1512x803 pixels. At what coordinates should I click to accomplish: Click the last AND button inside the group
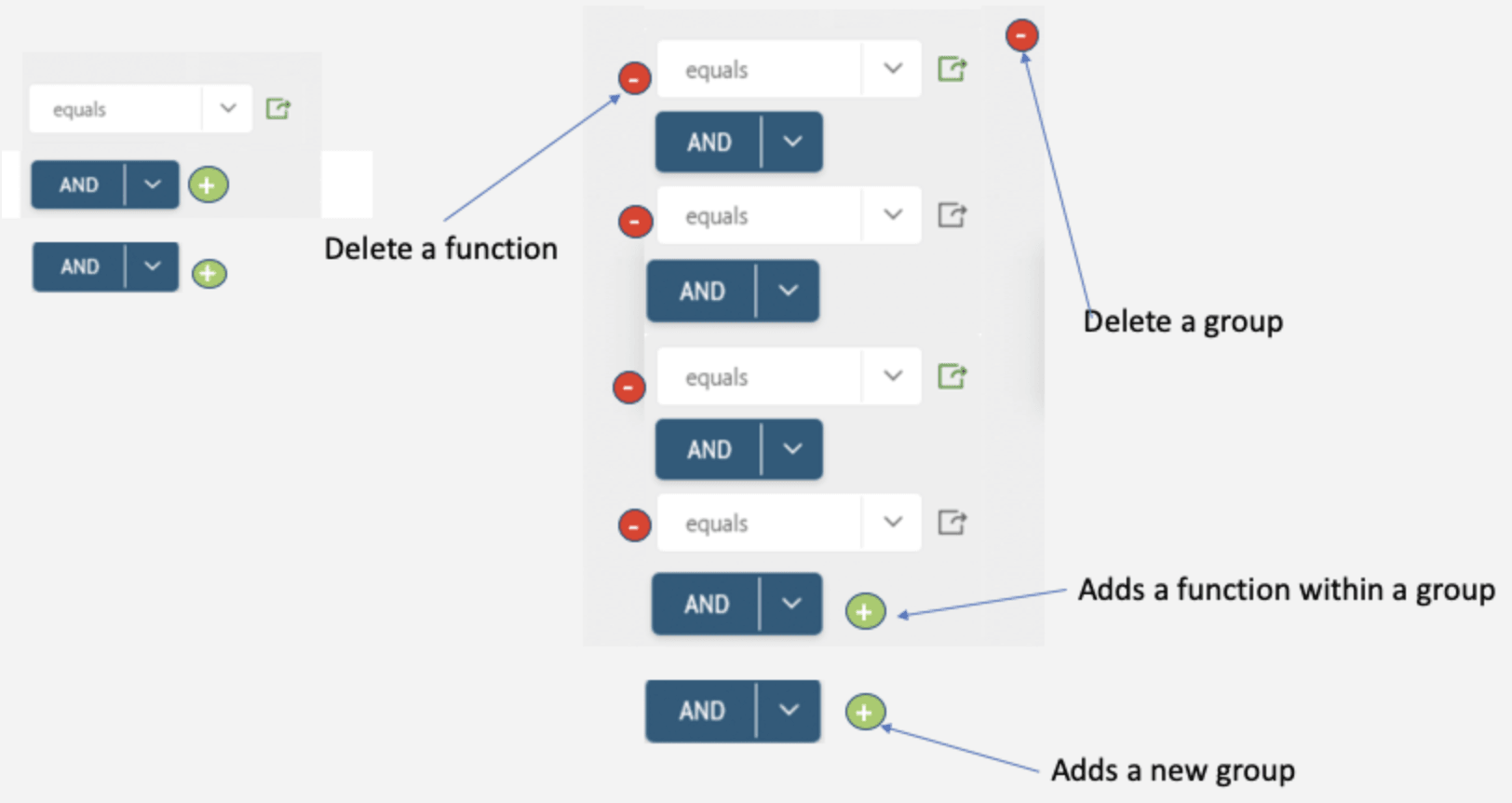[707, 605]
